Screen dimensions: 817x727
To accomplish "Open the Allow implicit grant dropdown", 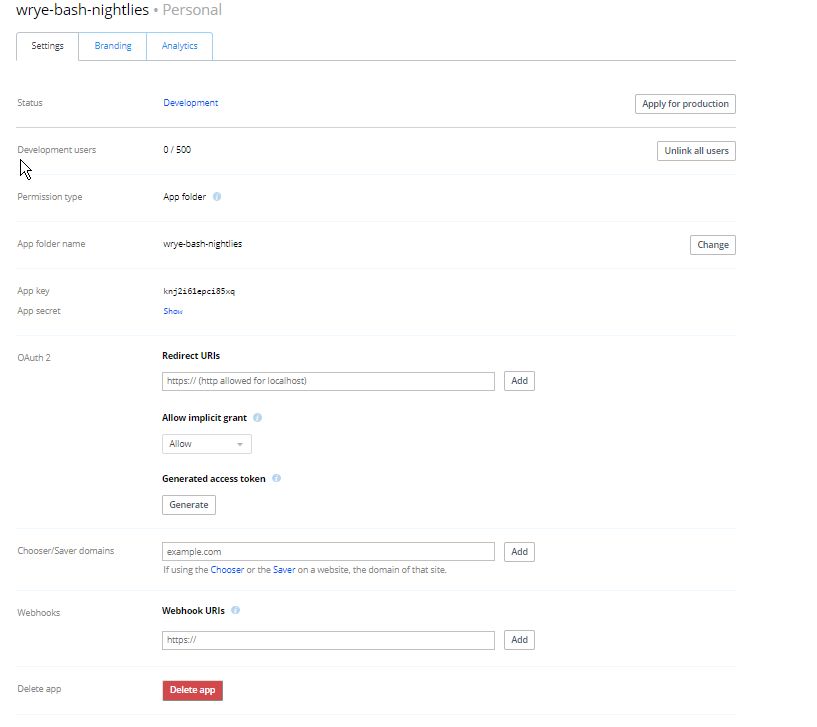I will click(x=207, y=444).
